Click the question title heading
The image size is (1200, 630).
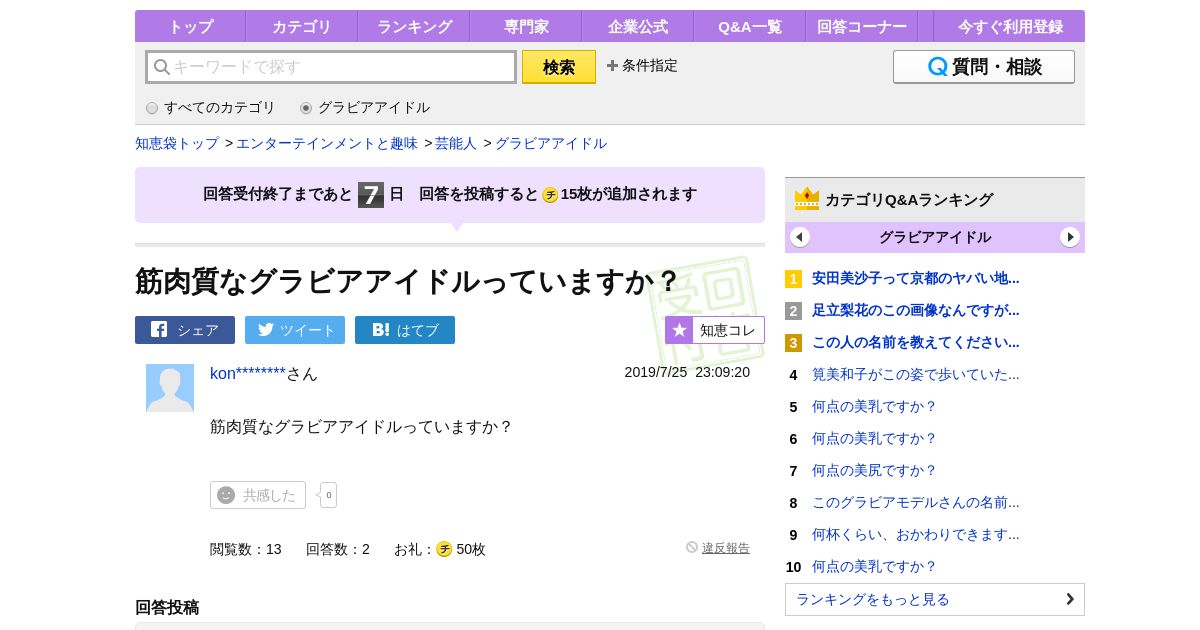407,282
